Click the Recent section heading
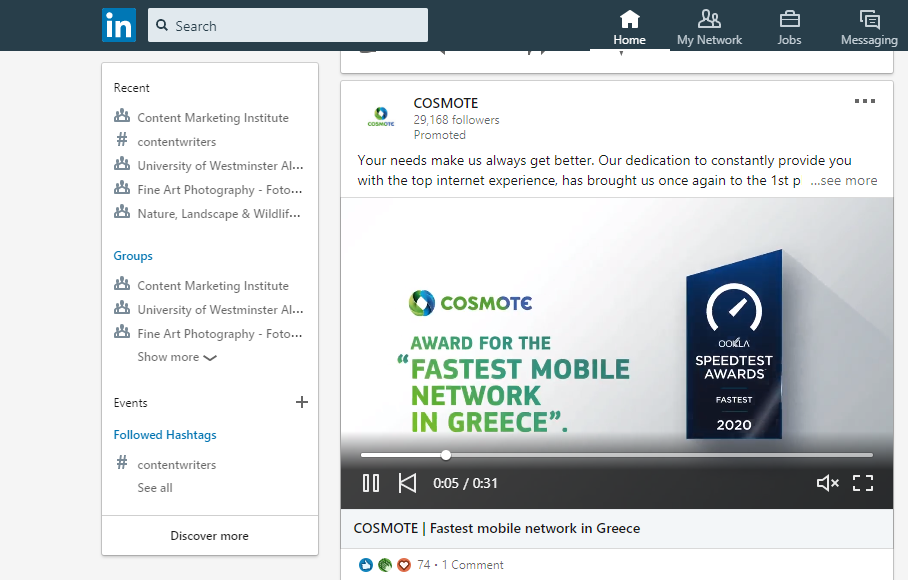Screen dimensions: 908x580 [131, 88]
